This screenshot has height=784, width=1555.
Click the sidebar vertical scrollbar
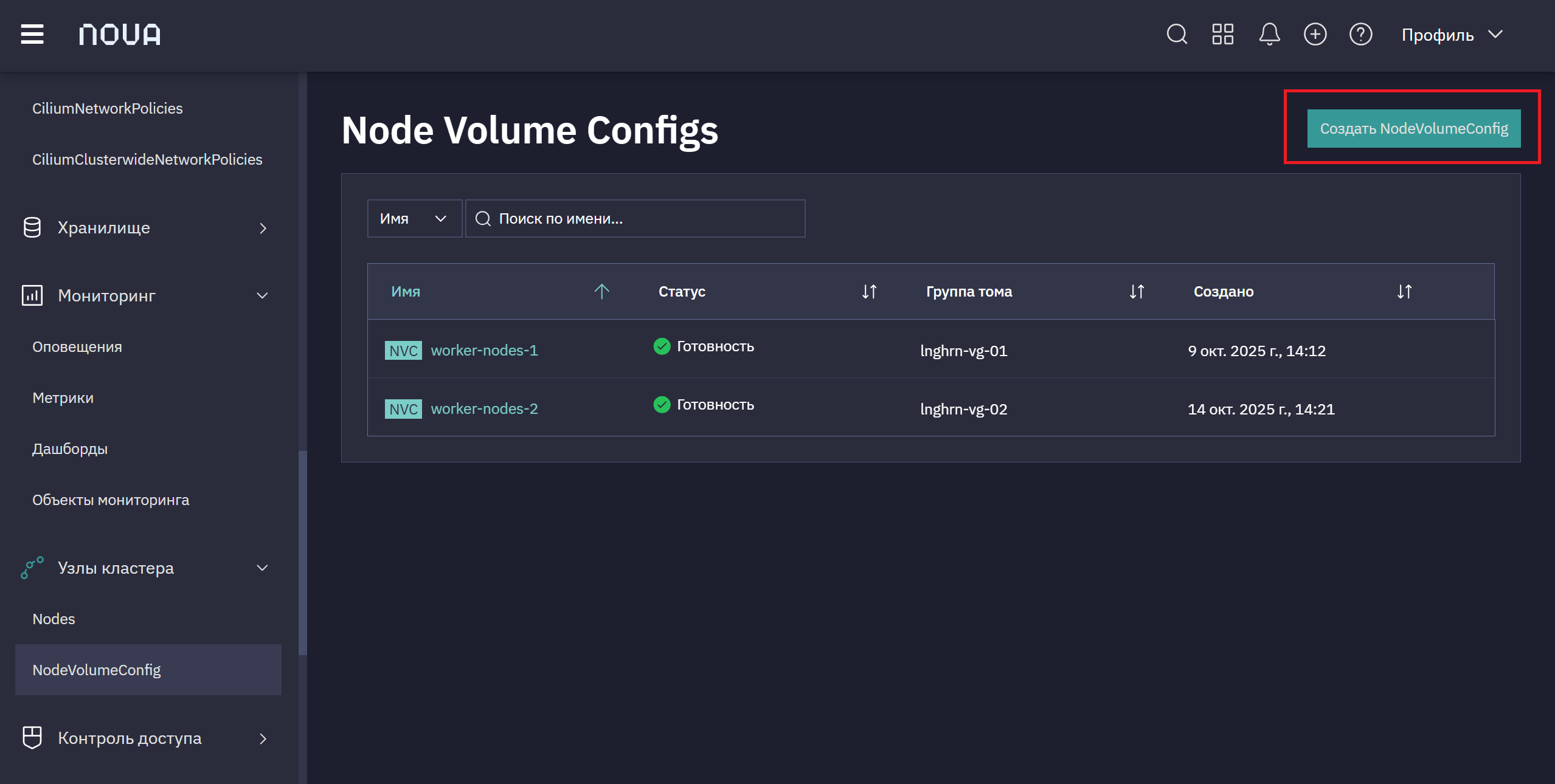coord(302,553)
